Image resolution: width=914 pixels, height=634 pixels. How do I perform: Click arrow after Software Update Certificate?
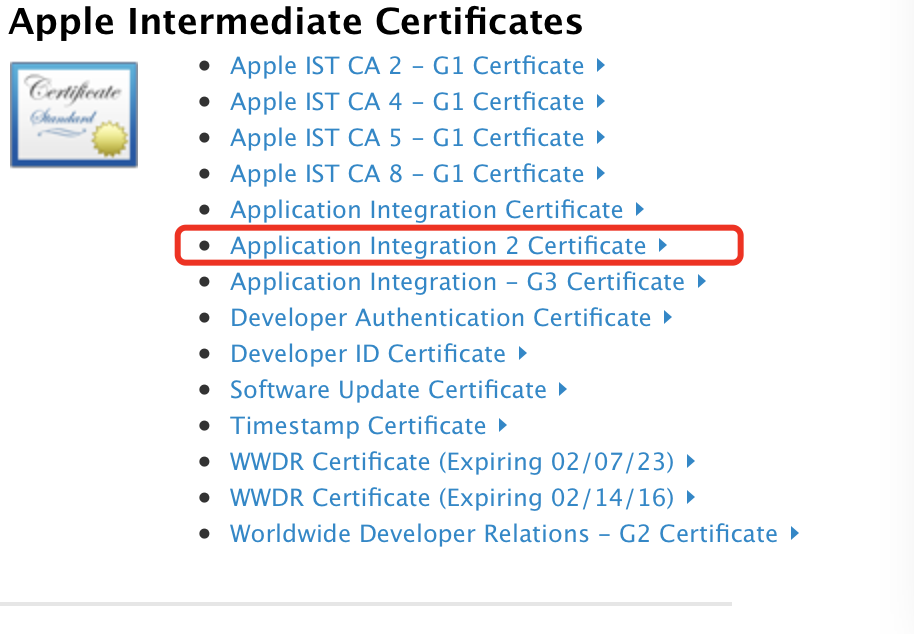point(564,390)
